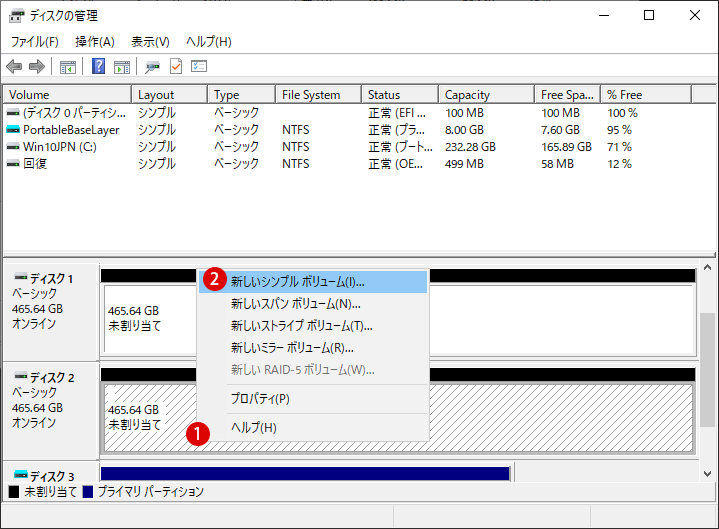The width and height of the screenshot is (719, 529).
Task: Select the 回復 volume name
Action: 35,164
